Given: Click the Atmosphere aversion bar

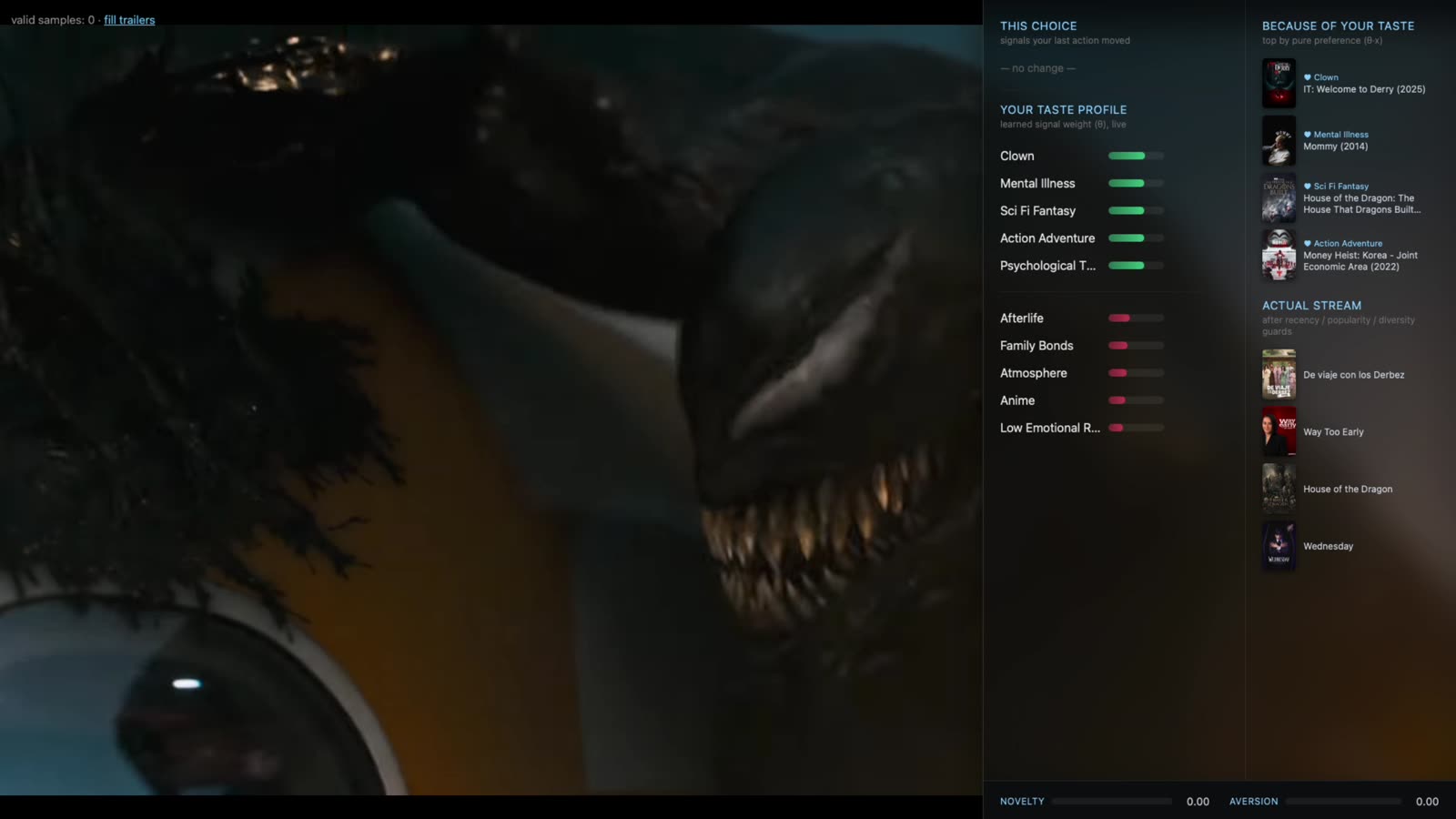Looking at the screenshot, I should tap(1136, 373).
